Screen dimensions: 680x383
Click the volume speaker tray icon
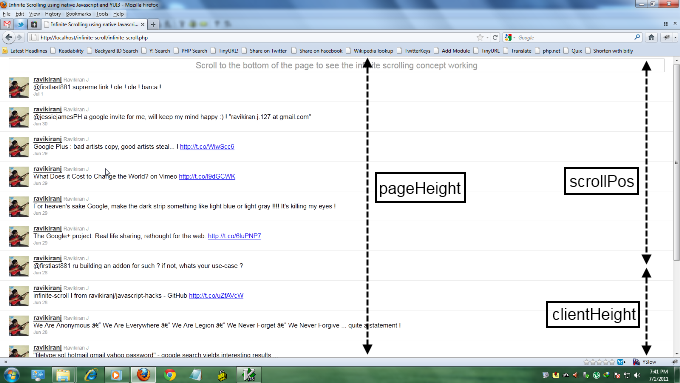tap(637, 375)
